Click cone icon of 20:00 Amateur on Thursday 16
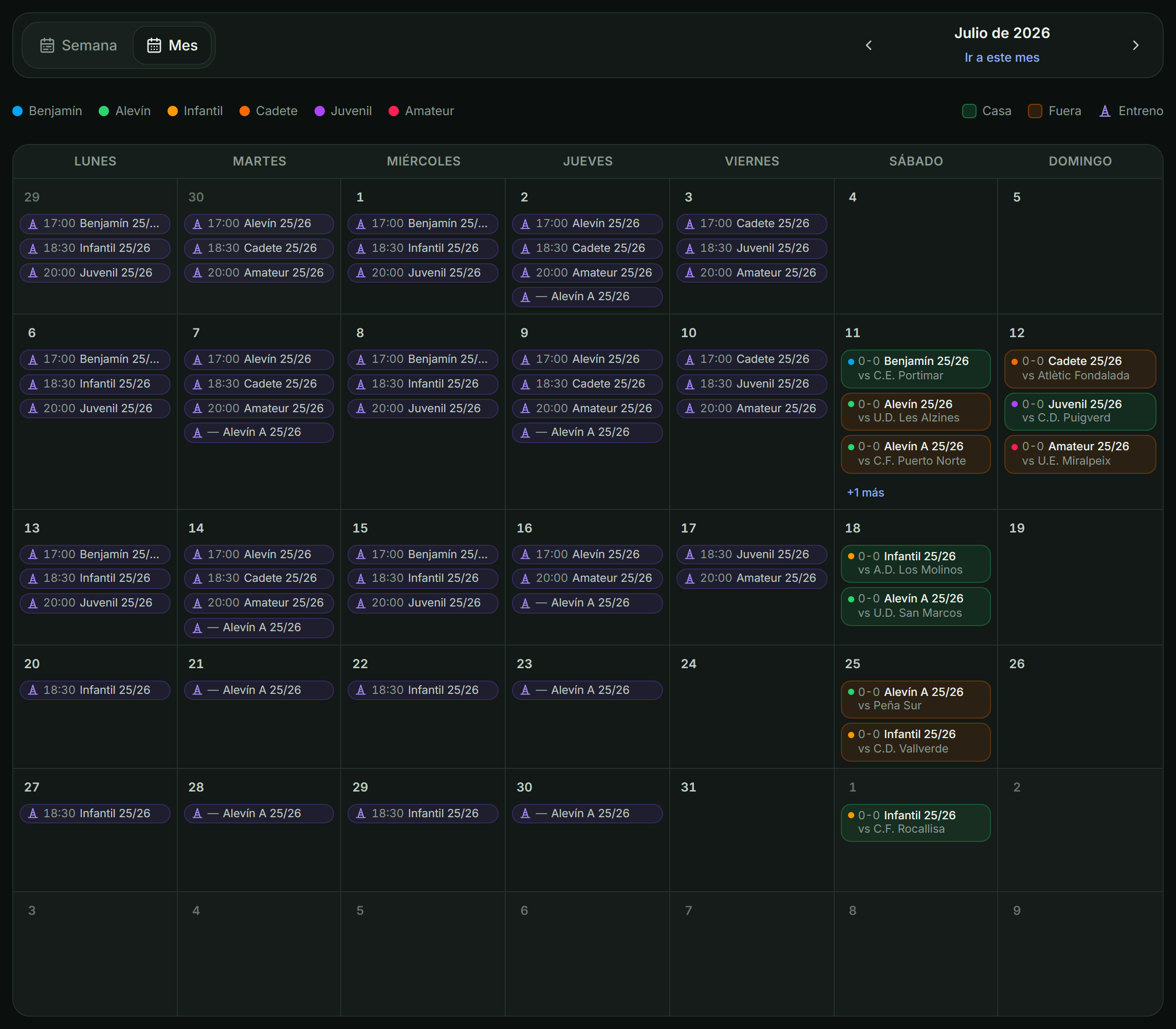Viewport: 1176px width, 1029px height. (525, 579)
